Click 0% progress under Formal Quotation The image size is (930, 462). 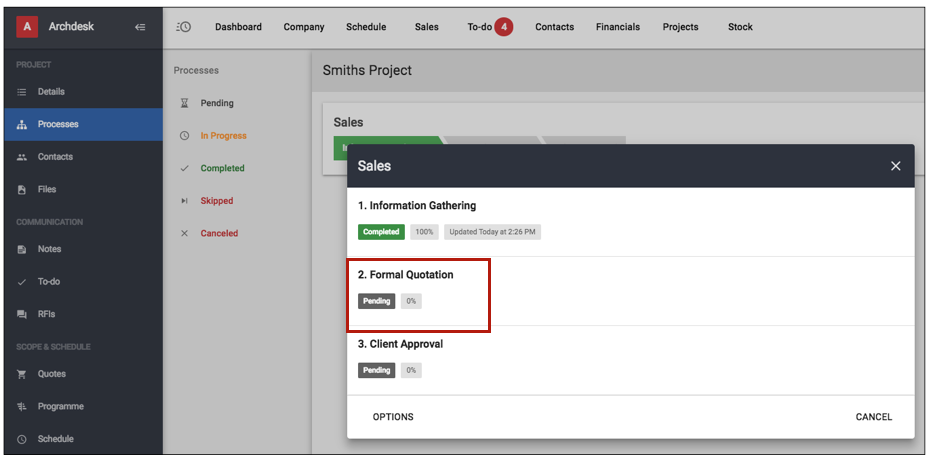click(411, 301)
